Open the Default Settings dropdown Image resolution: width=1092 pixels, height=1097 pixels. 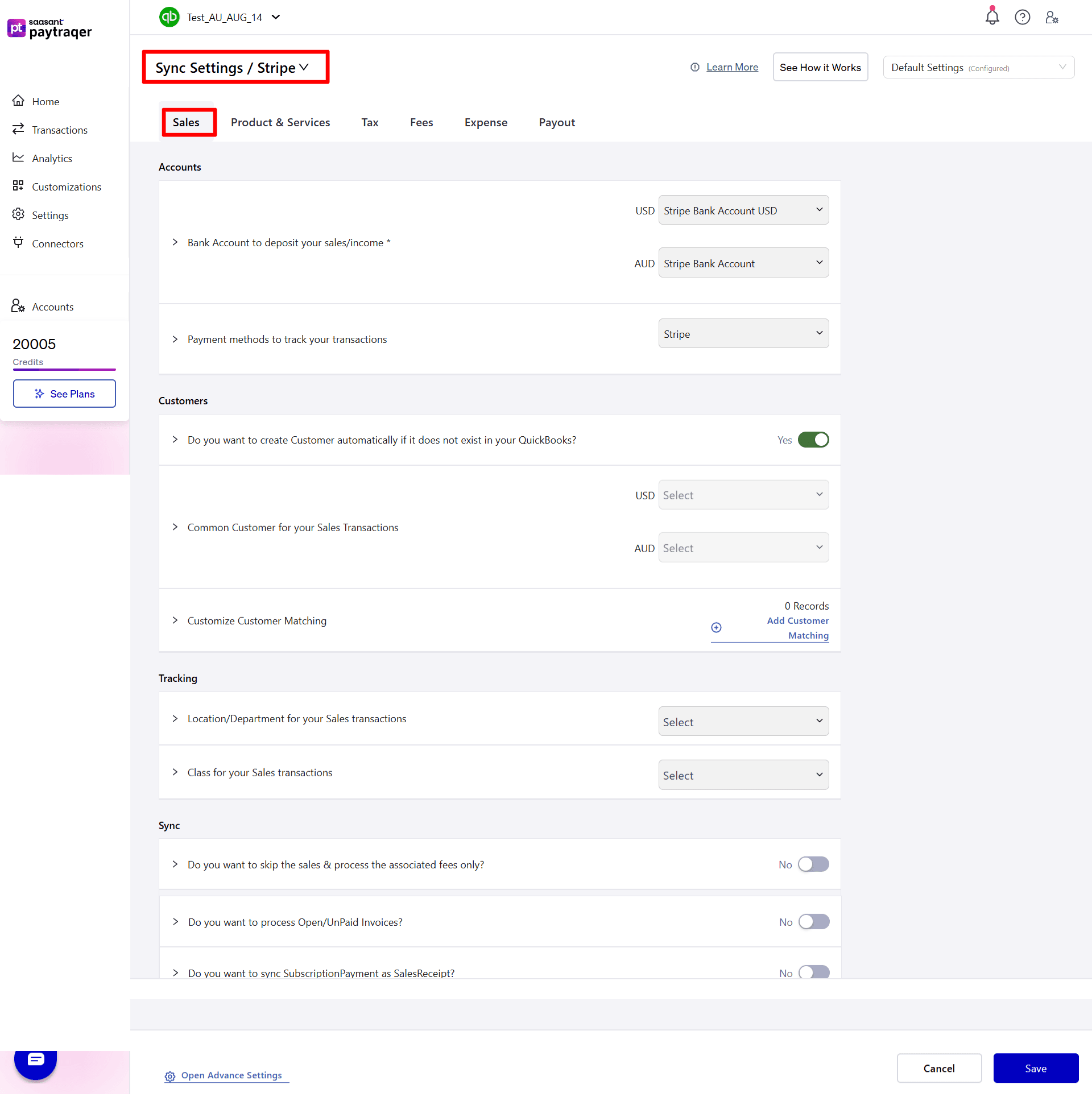[978, 67]
